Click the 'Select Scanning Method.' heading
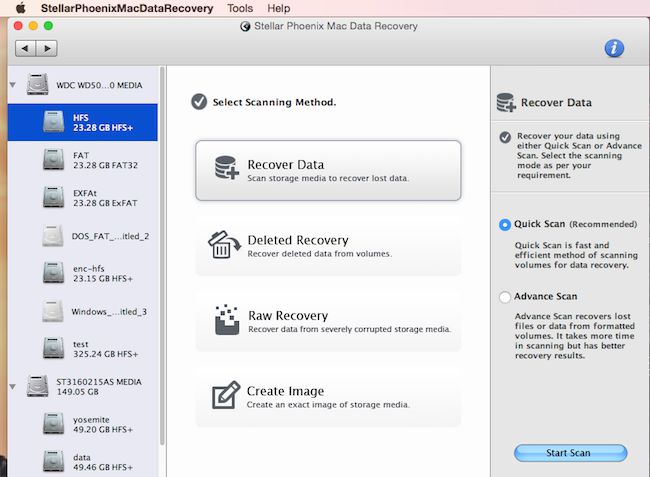This screenshot has width=650, height=477. click(x=274, y=102)
